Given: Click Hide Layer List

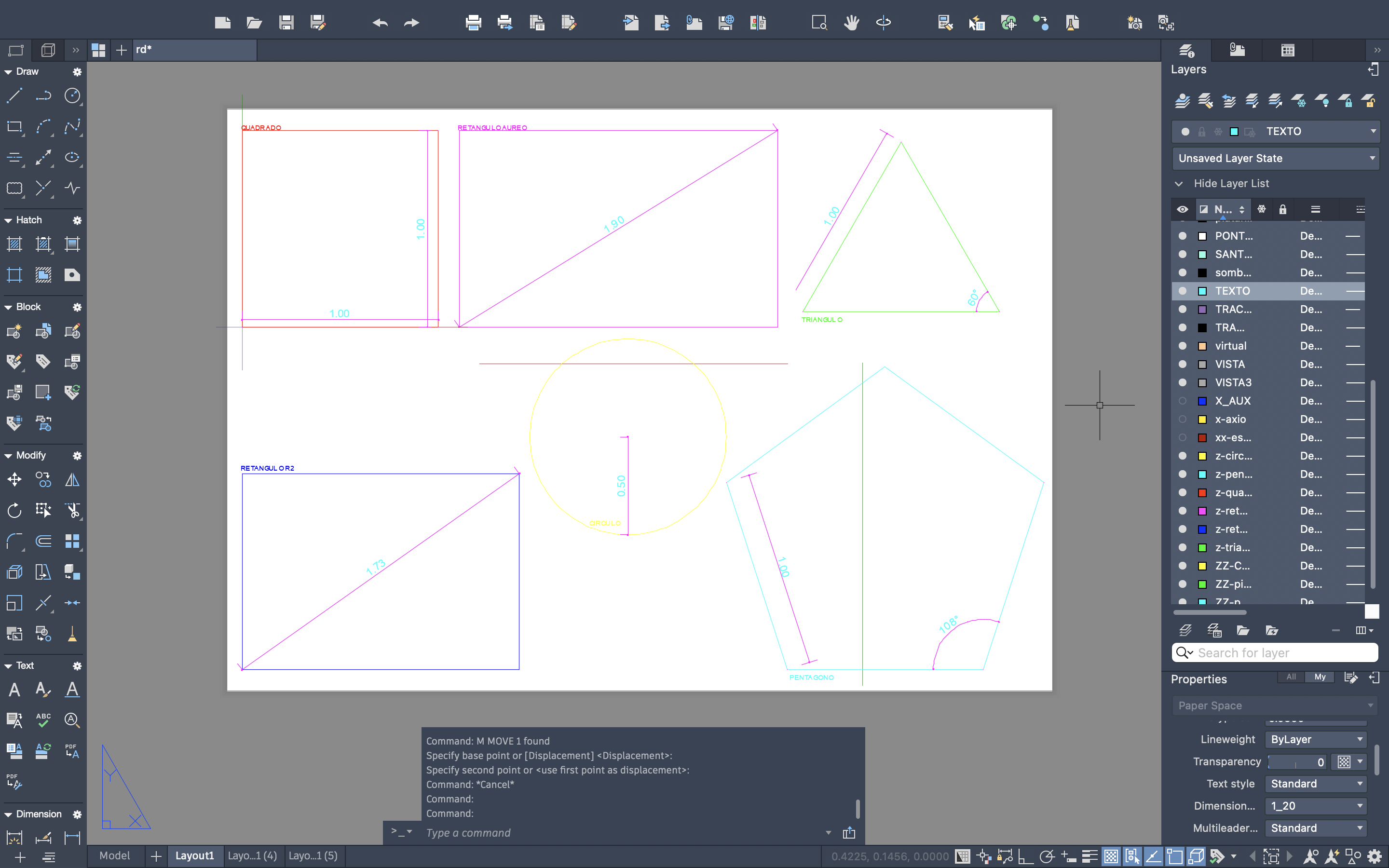Looking at the screenshot, I should coord(1231,184).
